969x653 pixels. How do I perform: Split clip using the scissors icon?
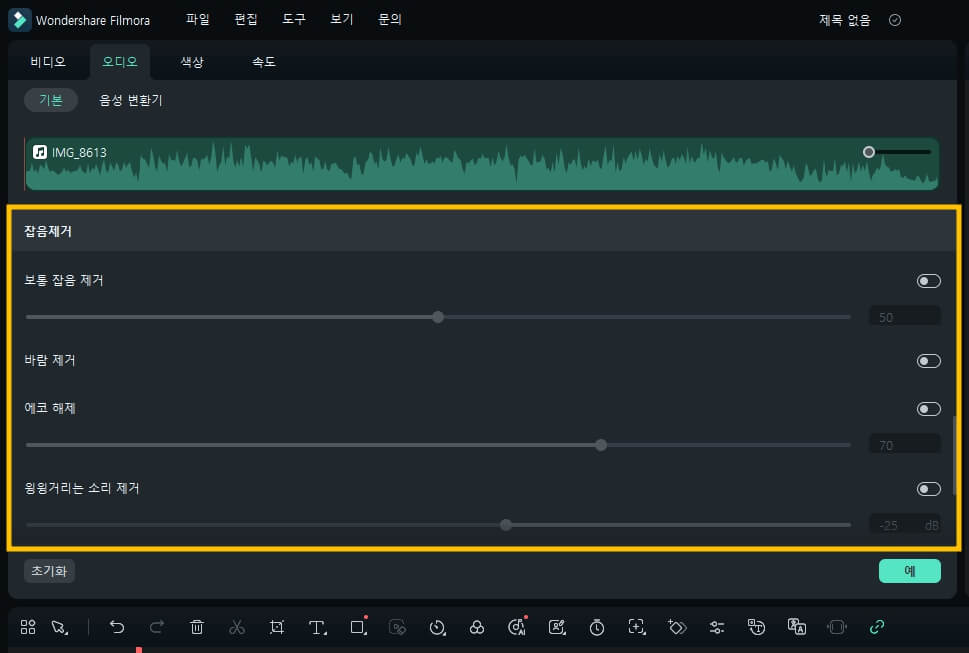[x=237, y=628]
